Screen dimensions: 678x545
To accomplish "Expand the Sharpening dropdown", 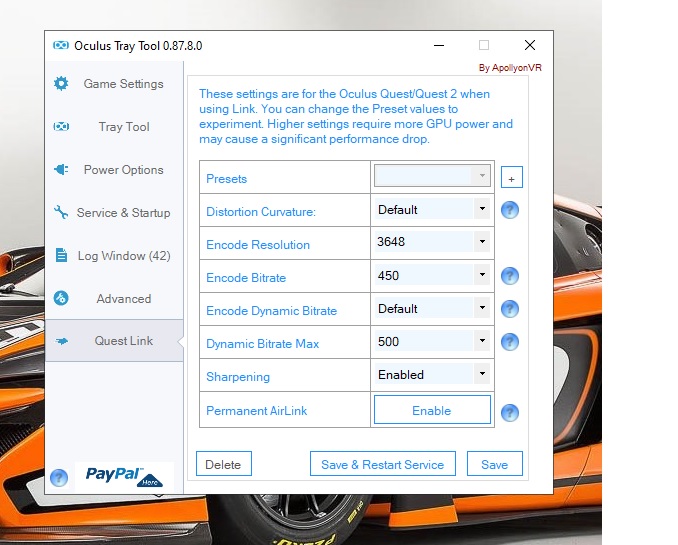I will click(x=482, y=374).
